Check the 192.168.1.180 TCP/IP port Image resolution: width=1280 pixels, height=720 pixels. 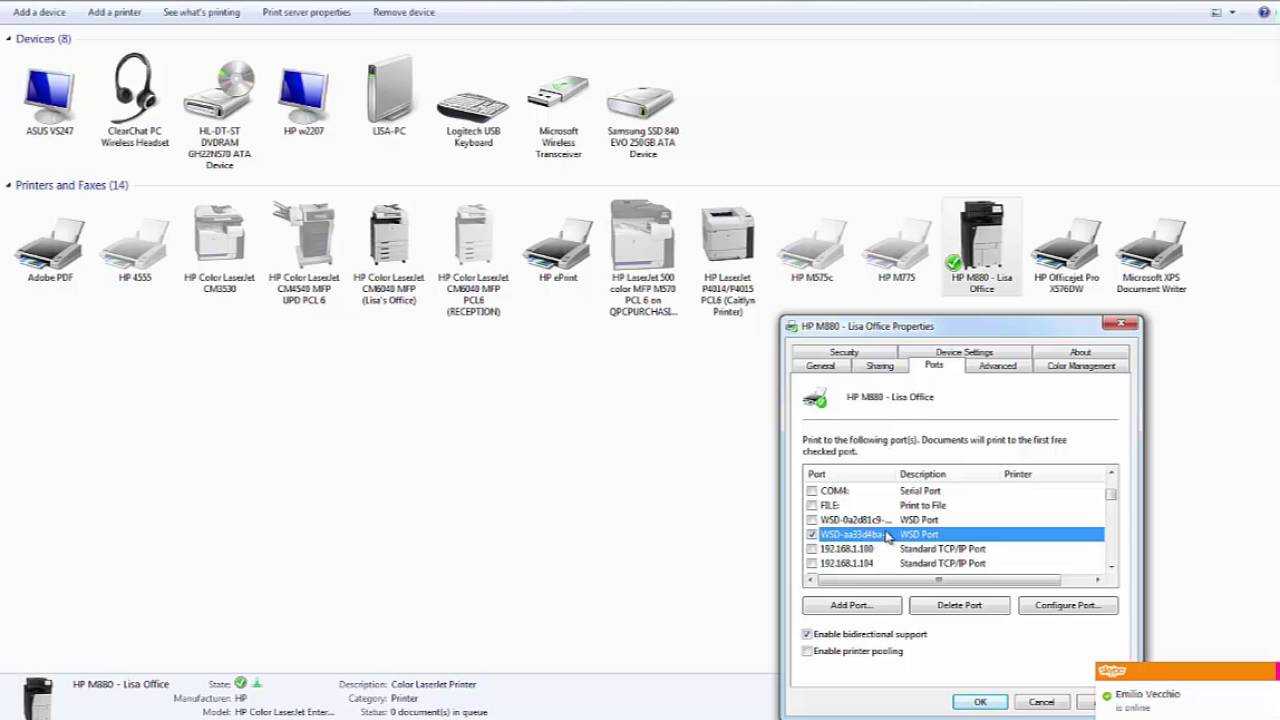[812, 549]
